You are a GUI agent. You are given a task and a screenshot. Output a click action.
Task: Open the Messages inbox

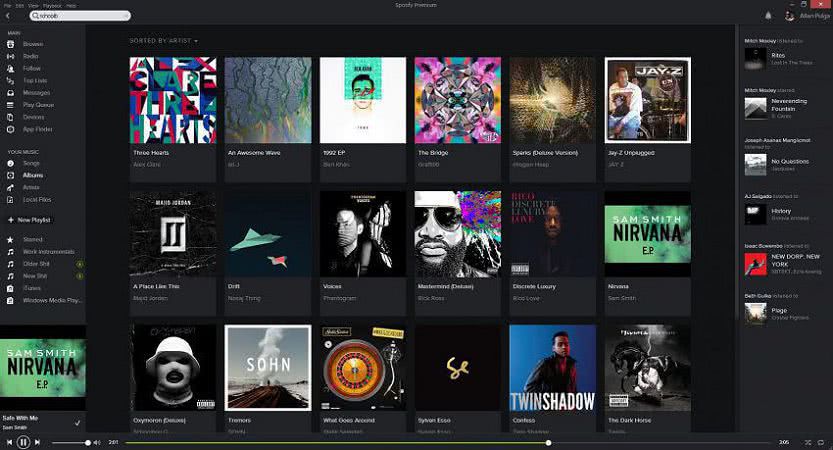click(36, 93)
